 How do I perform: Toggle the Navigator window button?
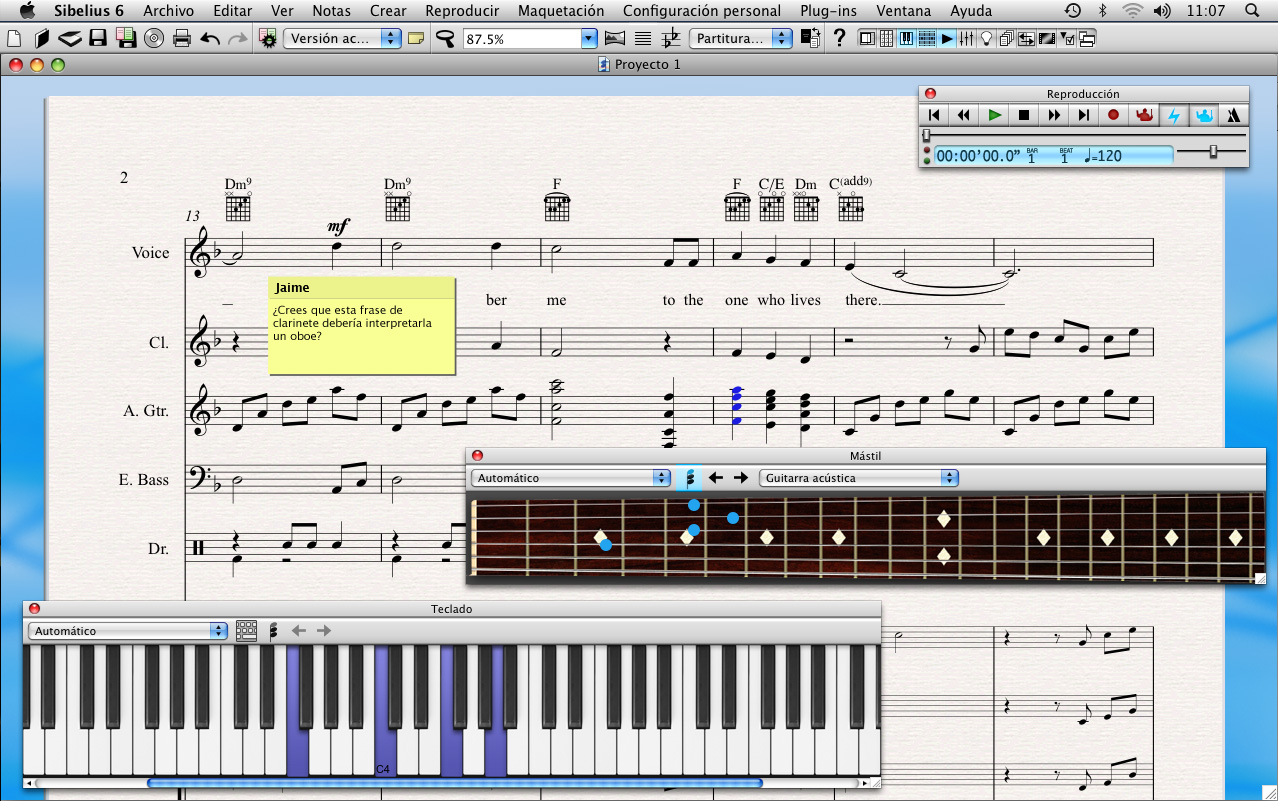866,39
